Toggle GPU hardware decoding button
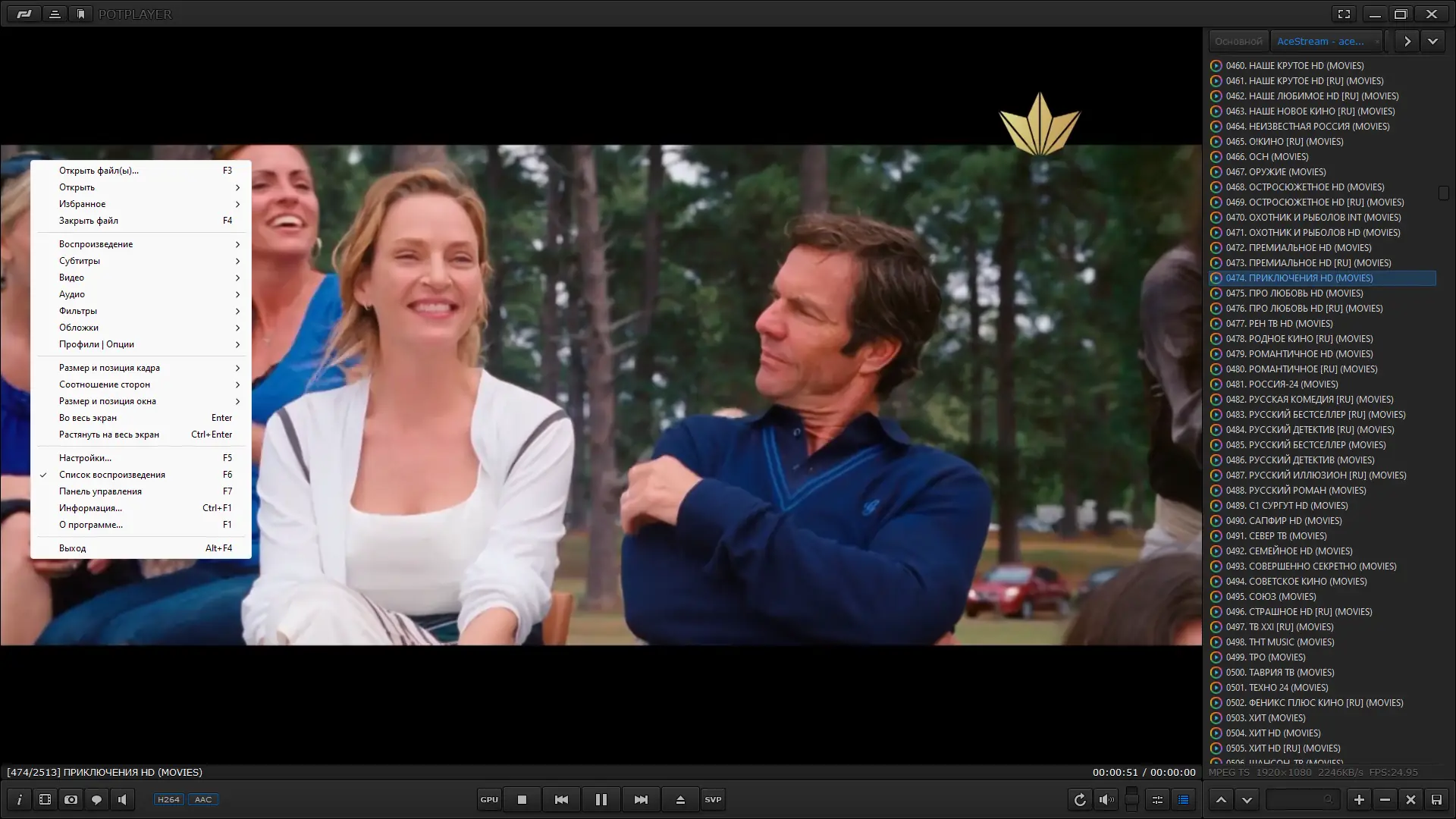Screen dimensions: 1456x819 489,799
